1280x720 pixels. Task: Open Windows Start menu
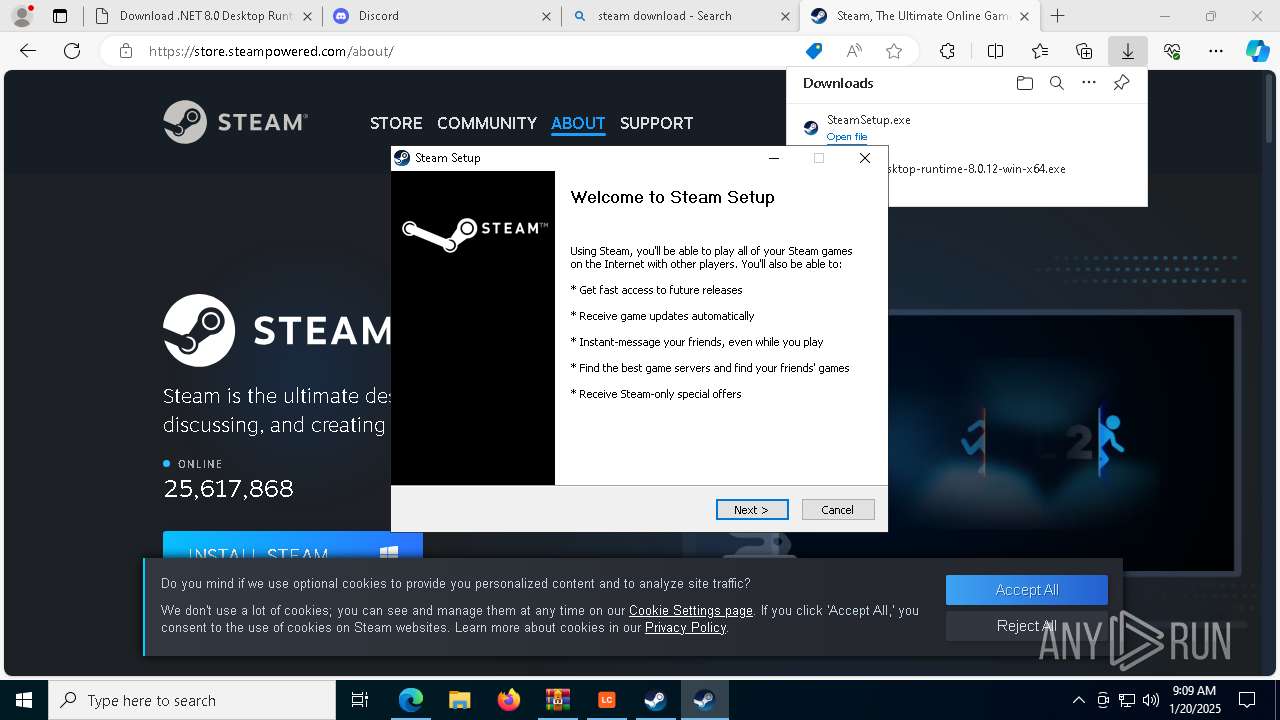24,700
